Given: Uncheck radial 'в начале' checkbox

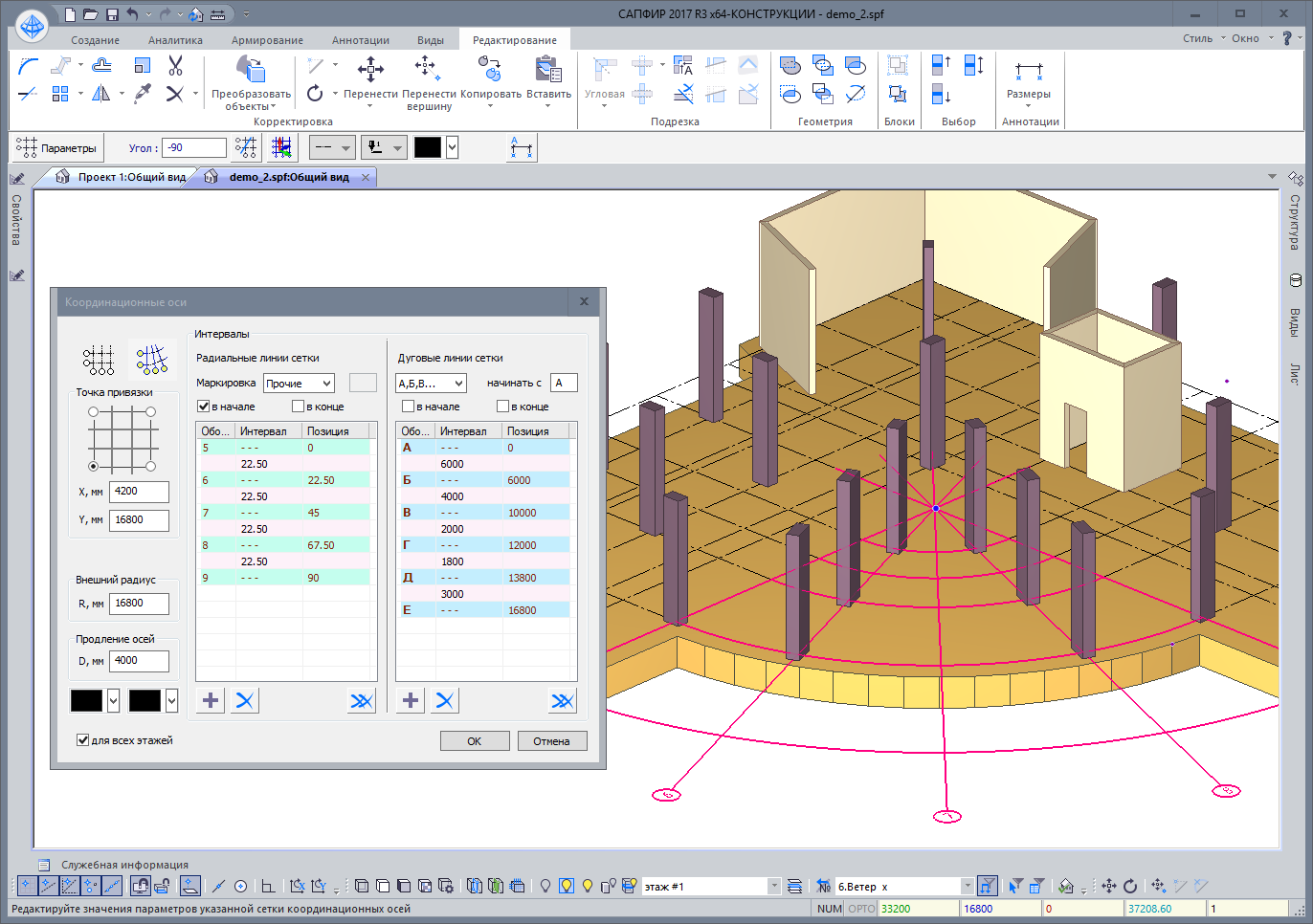Looking at the screenshot, I should (203, 407).
